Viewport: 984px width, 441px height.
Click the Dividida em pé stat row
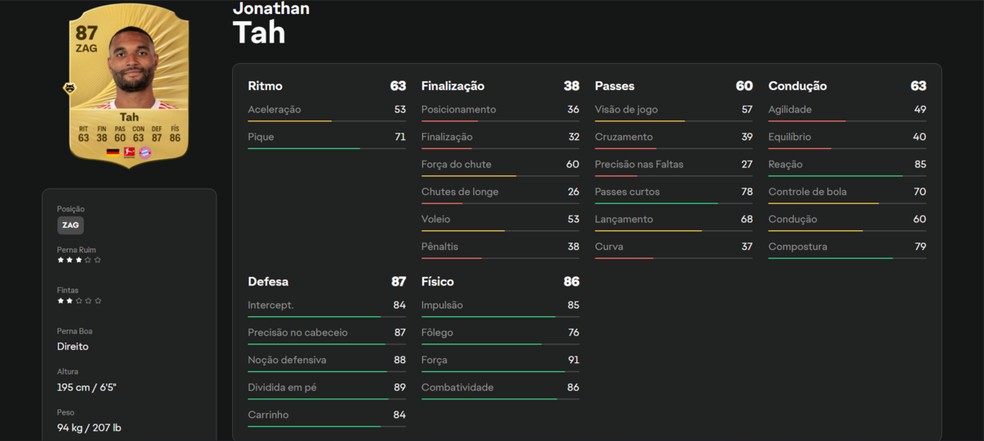[x=326, y=387]
